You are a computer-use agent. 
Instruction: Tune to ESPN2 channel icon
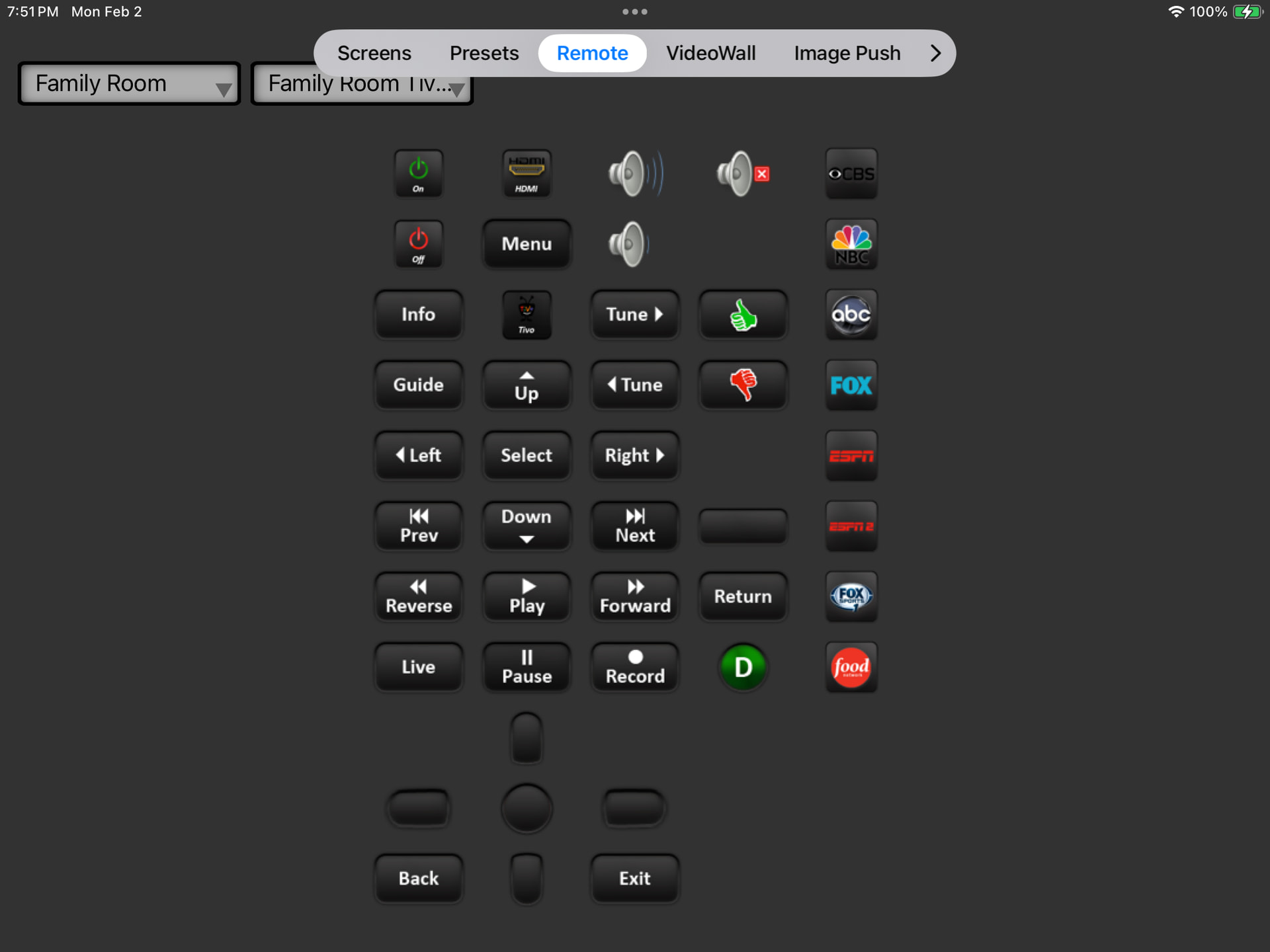point(851,526)
